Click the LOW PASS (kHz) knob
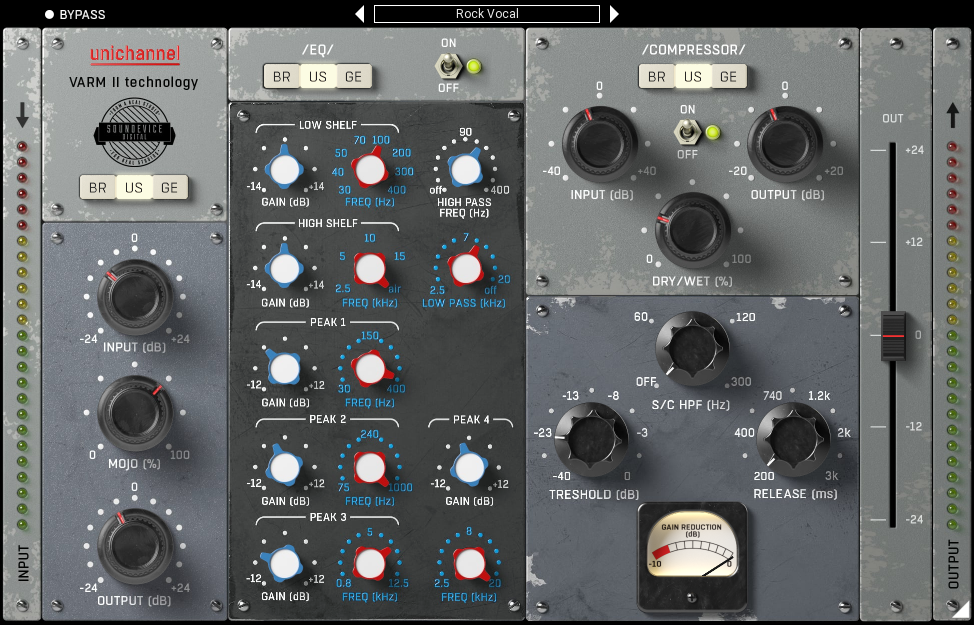Screen dimensions: 974x625 click(466, 268)
